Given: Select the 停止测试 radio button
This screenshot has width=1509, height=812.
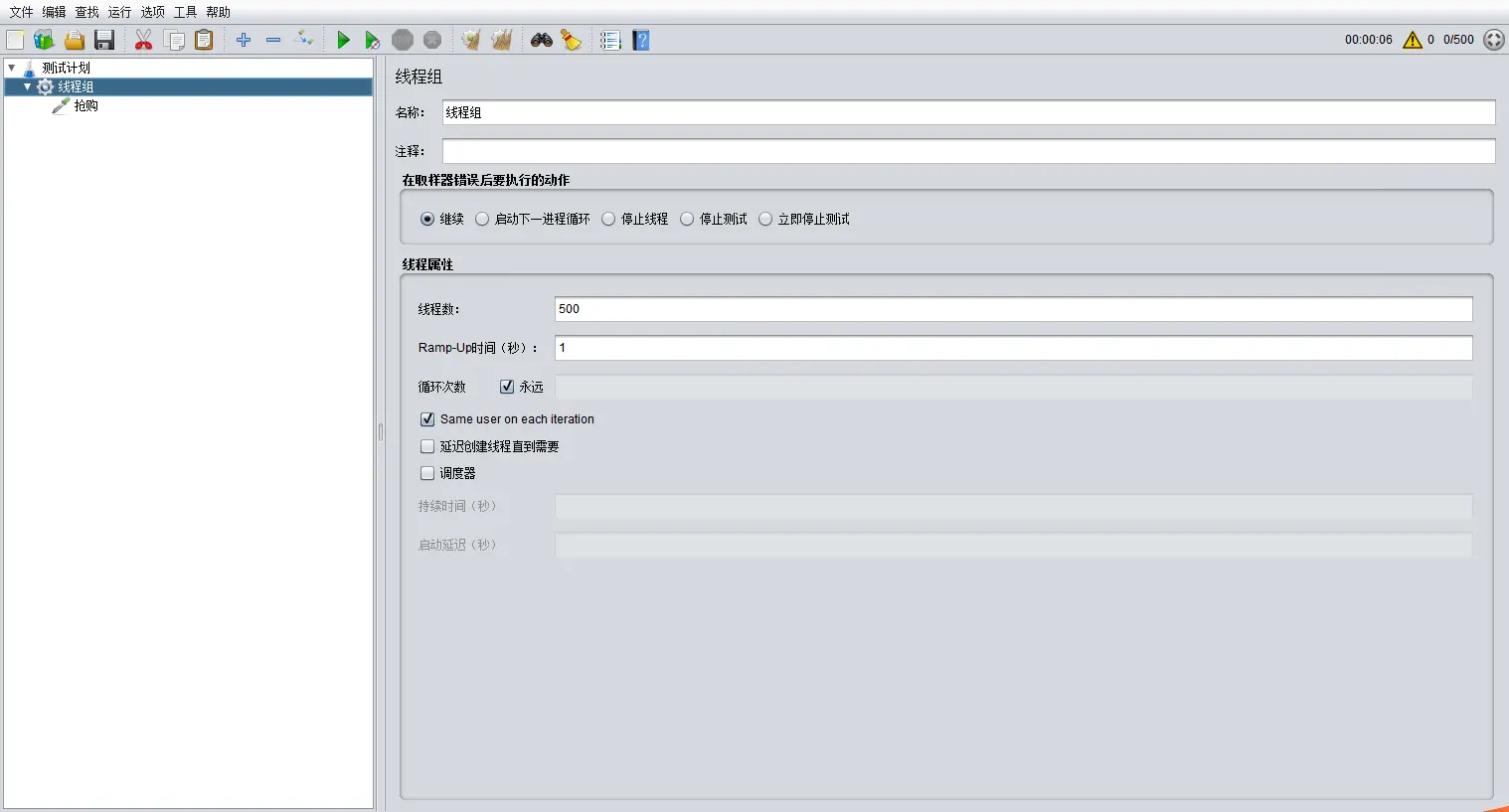Looking at the screenshot, I should click(687, 219).
